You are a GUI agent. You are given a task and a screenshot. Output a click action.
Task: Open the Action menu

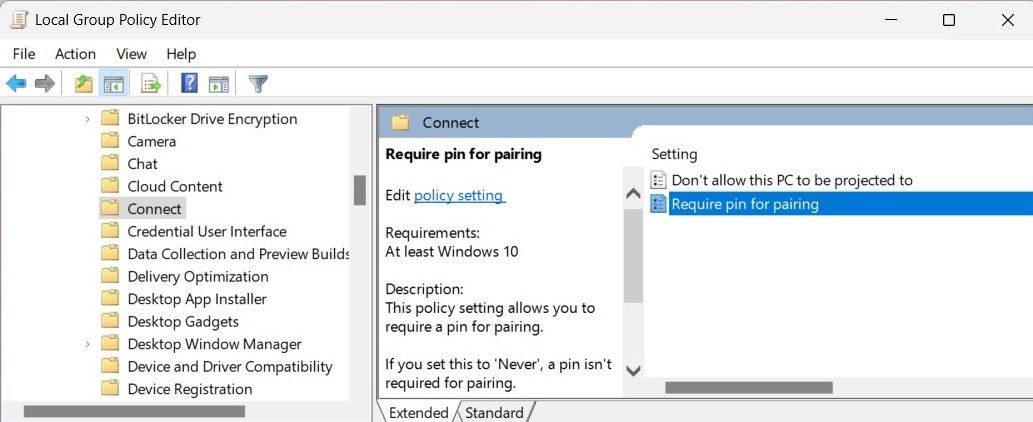point(75,54)
